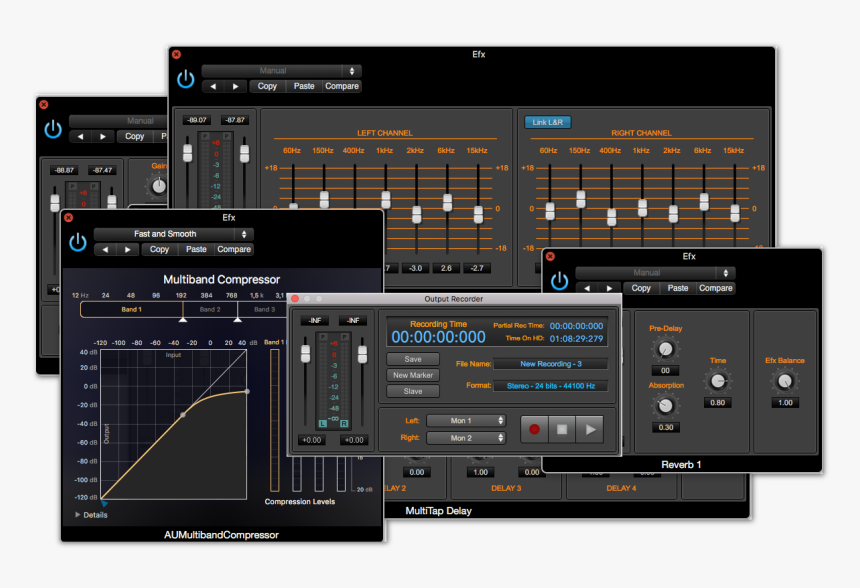Click left channel 6kHz slider handle
Screen dimensions: 860x588
click(x=448, y=202)
